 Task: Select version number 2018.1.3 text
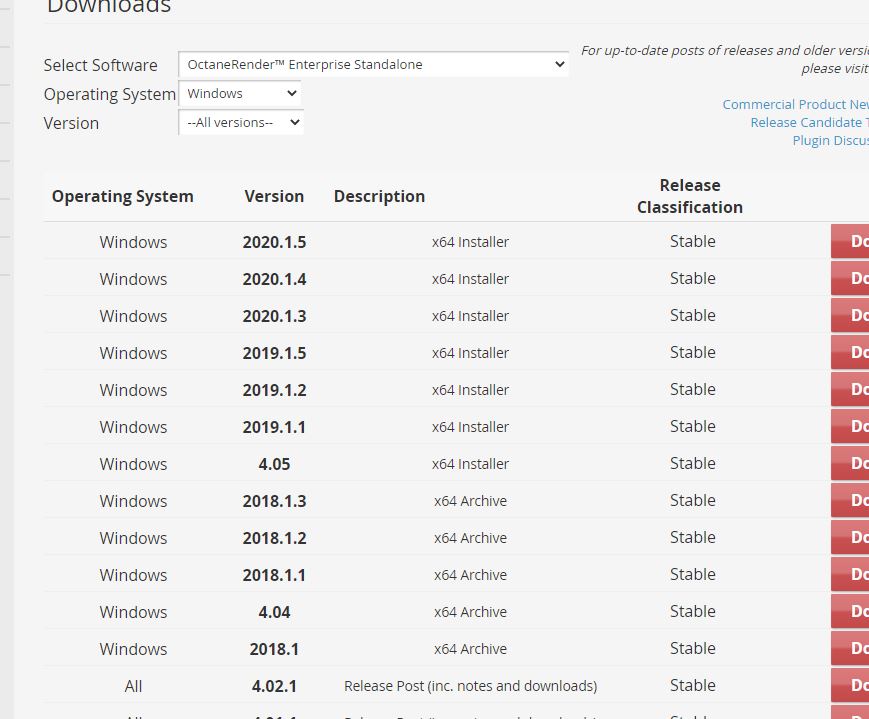tap(274, 501)
